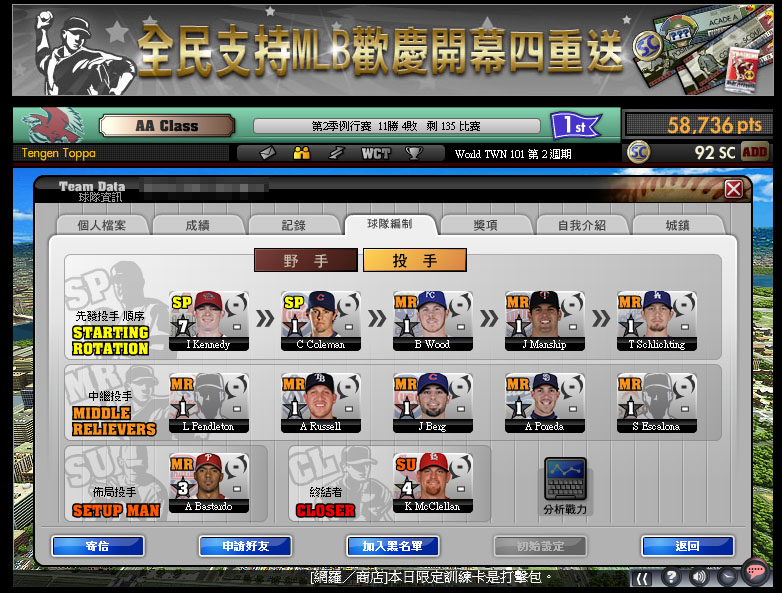Screen dimensions: 782x593
Task: Select the C Coleman player card
Action: [321, 321]
